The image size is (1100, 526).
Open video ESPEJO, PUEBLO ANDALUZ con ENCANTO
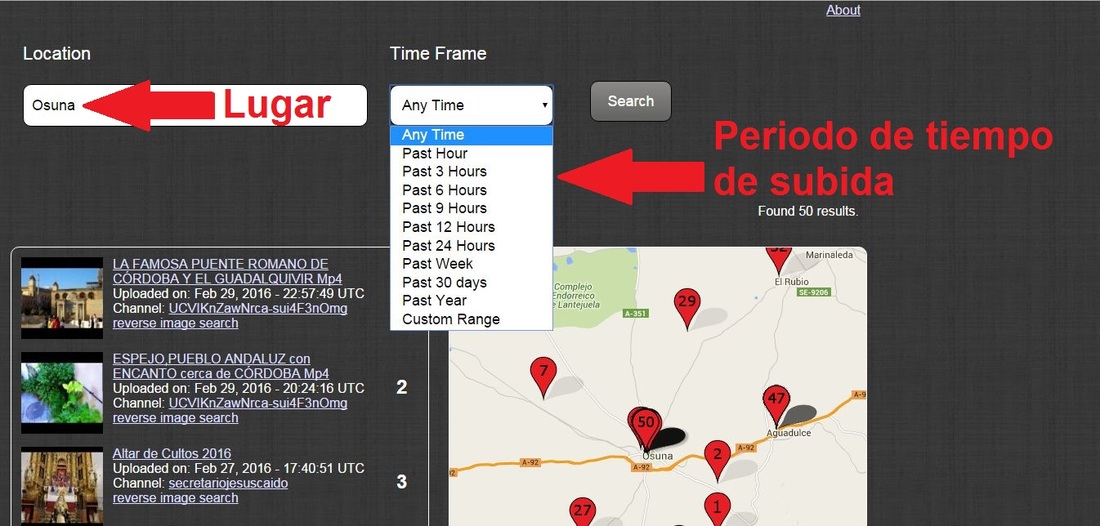point(220,366)
